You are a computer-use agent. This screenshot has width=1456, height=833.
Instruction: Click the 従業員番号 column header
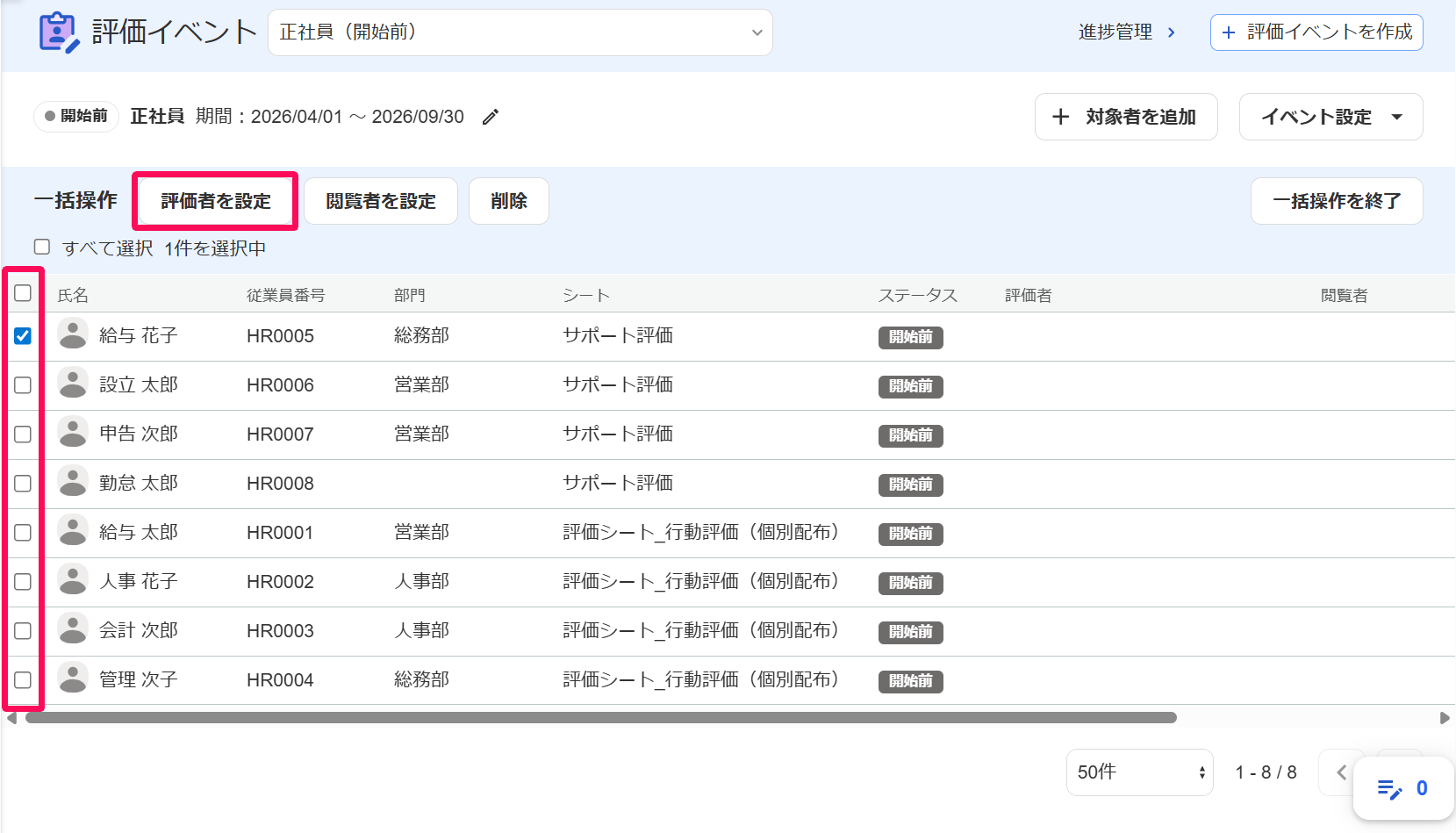285,296
